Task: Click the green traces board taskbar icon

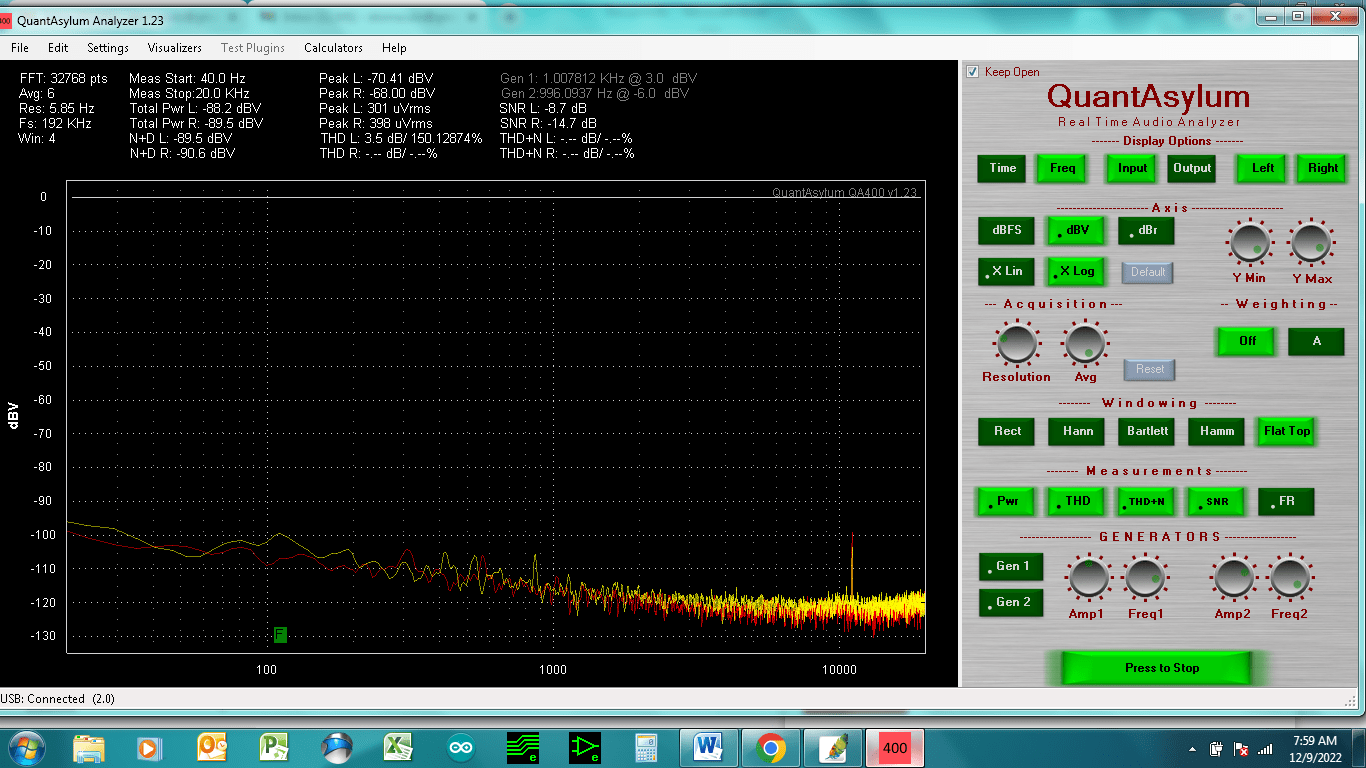Action: point(523,748)
